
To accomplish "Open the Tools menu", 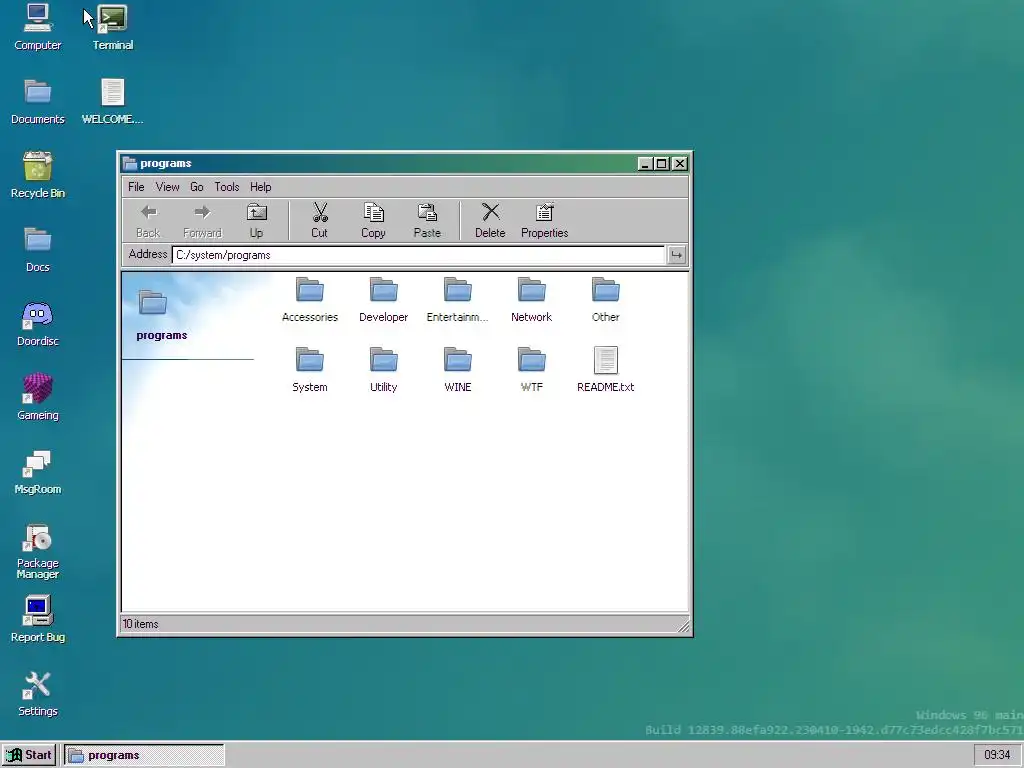I will 227,187.
